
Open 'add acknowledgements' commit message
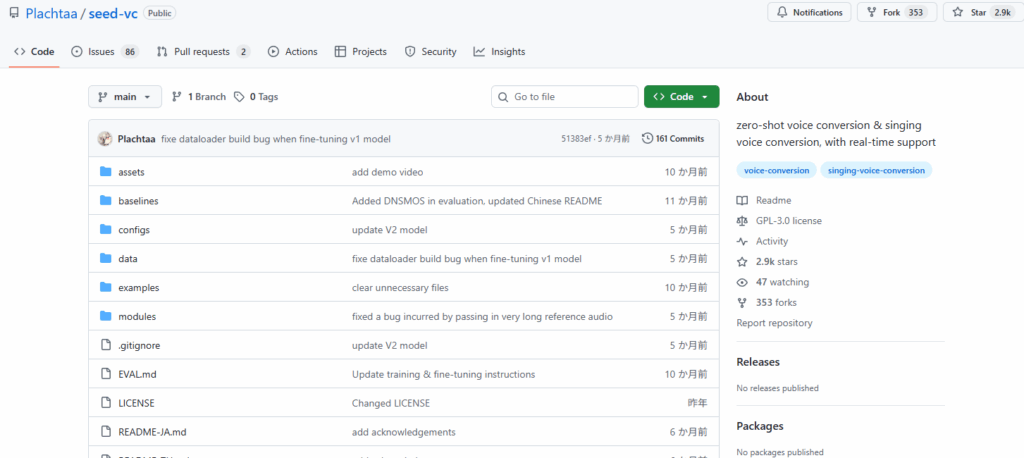tap(404, 432)
